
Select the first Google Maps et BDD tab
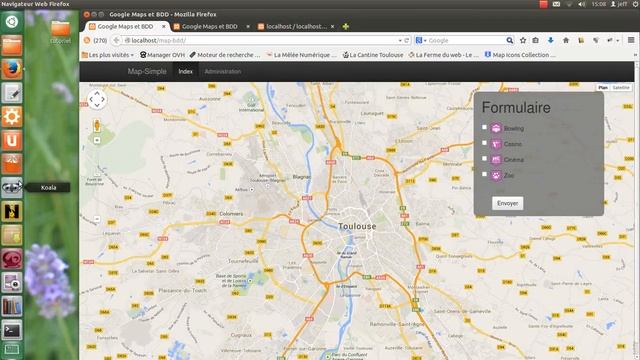pyautogui.click(x=125, y=27)
